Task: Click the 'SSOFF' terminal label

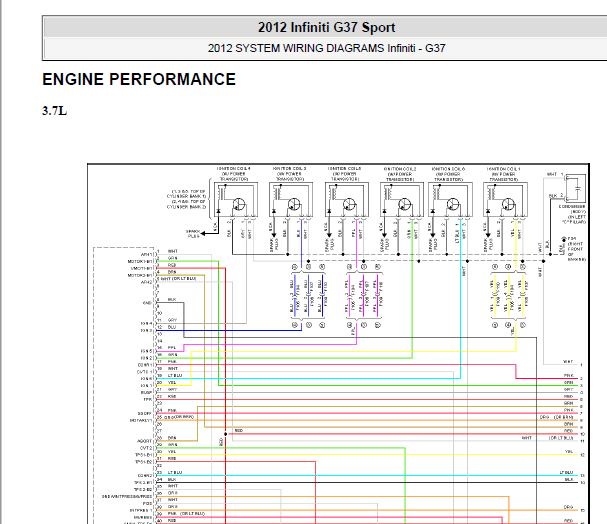Action: click(145, 414)
